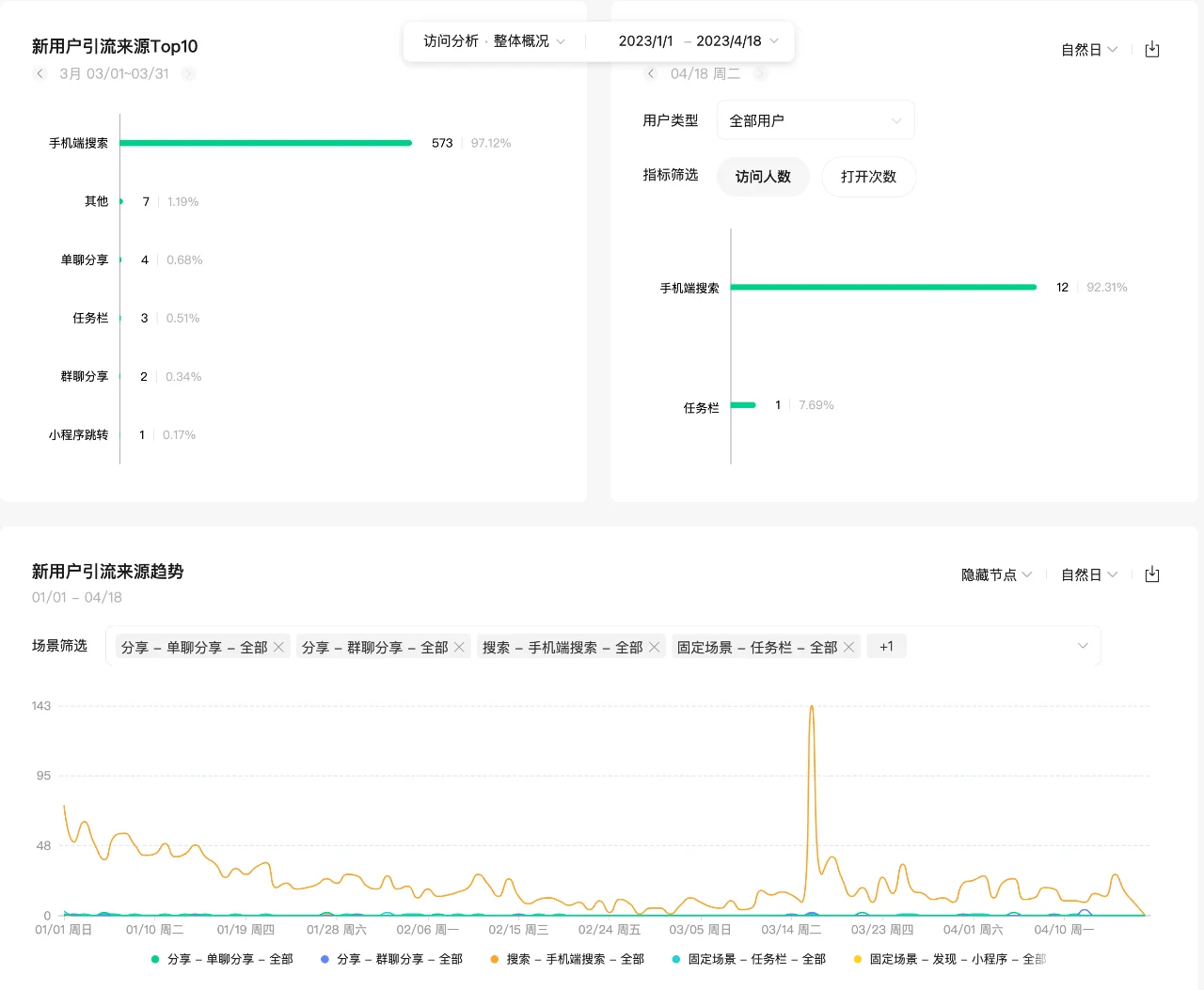Click the download icon beside the top 自然日 dropdown
The height and width of the screenshot is (990, 1204).
click(x=1151, y=50)
